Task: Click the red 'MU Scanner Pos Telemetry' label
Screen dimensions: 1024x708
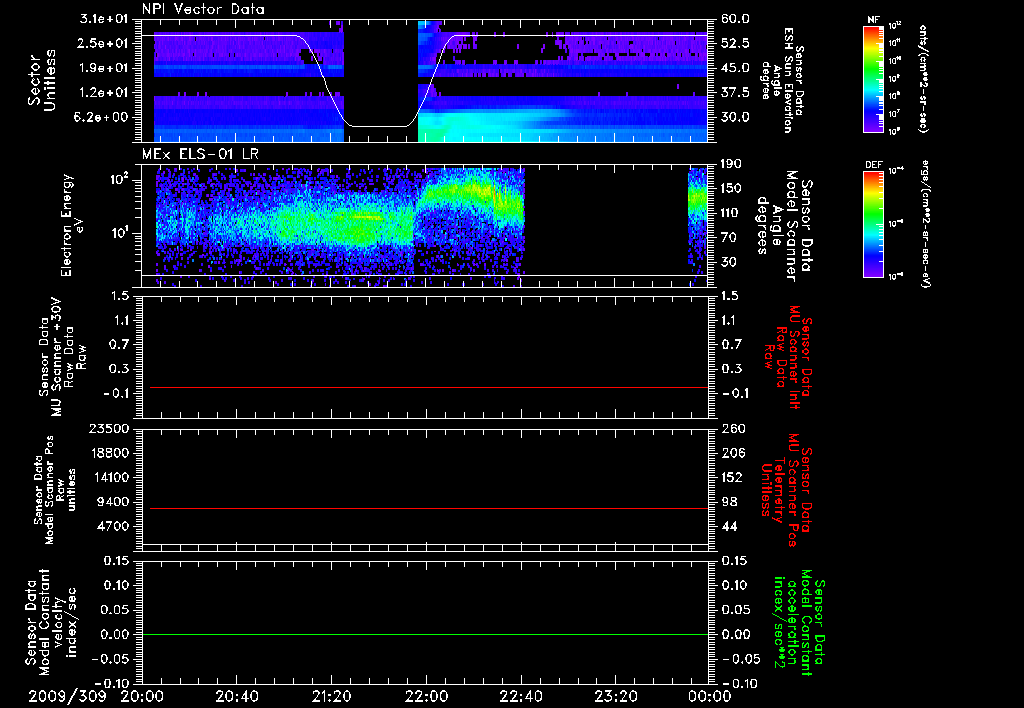Action: 784,490
